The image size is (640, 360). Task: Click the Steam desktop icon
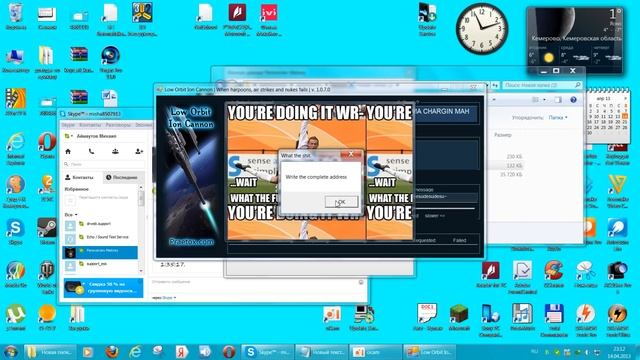pos(47,231)
